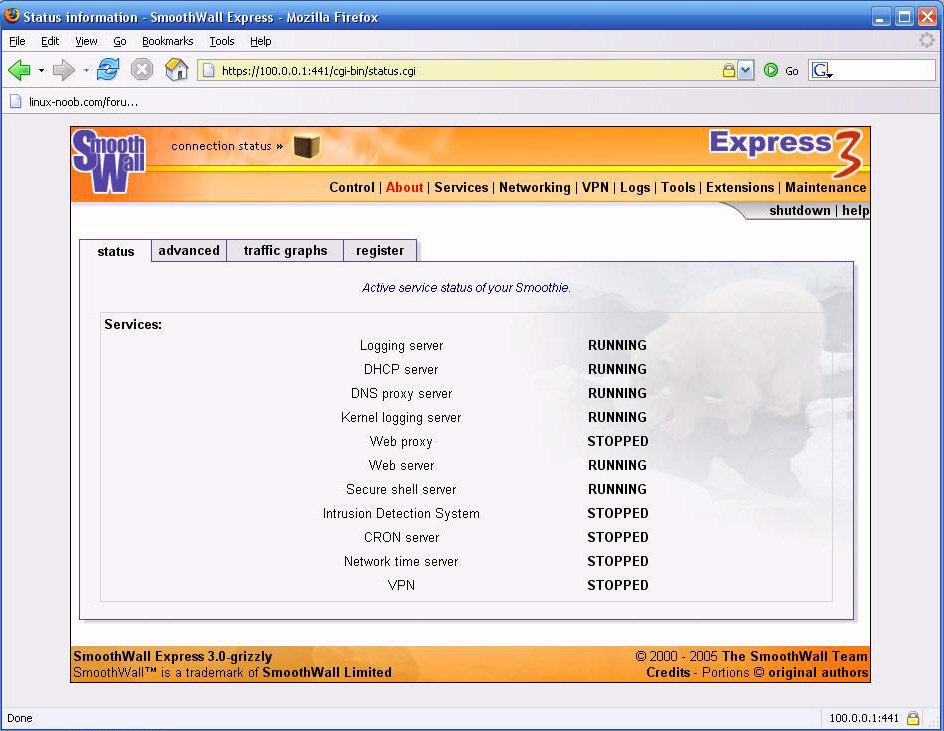The width and height of the screenshot is (944, 731).
Task: Click the green Go button
Action: click(781, 70)
